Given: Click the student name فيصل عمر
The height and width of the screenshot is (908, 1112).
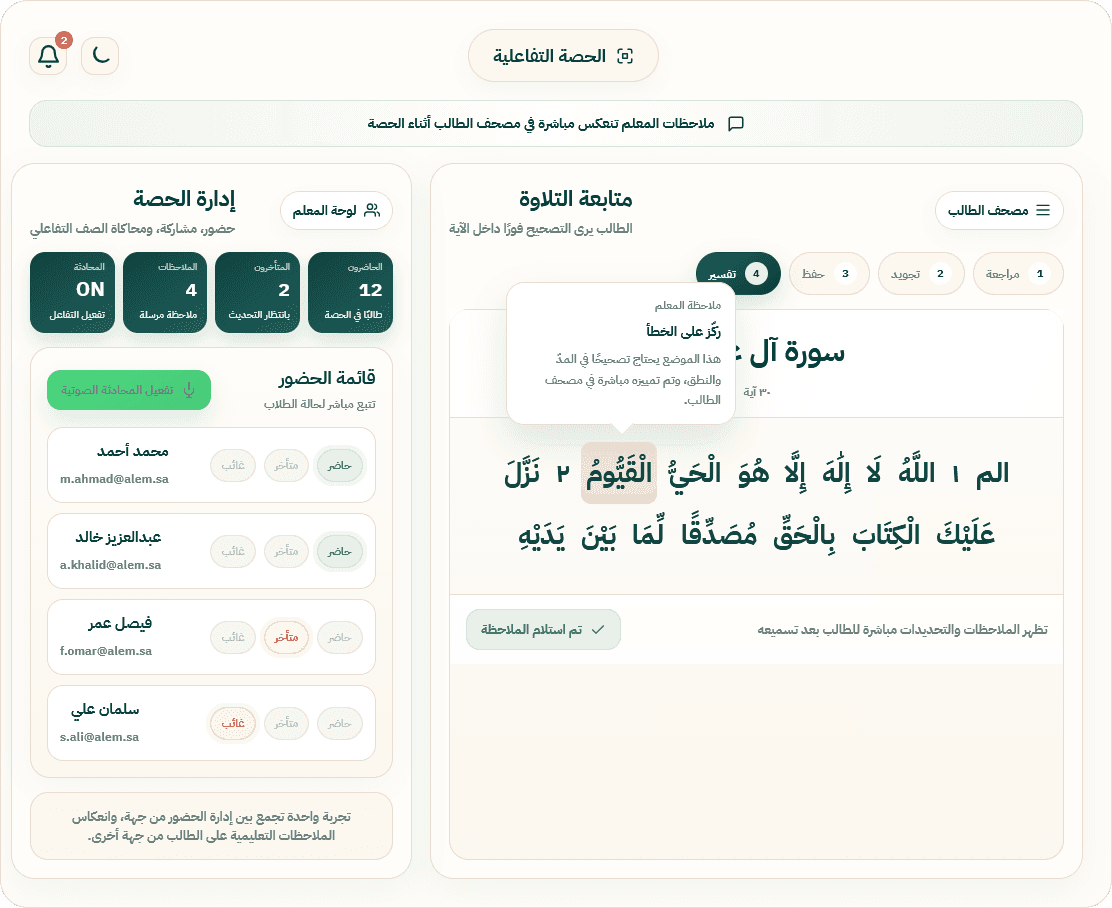Looking at the screenshot, I should click(120, 624).
